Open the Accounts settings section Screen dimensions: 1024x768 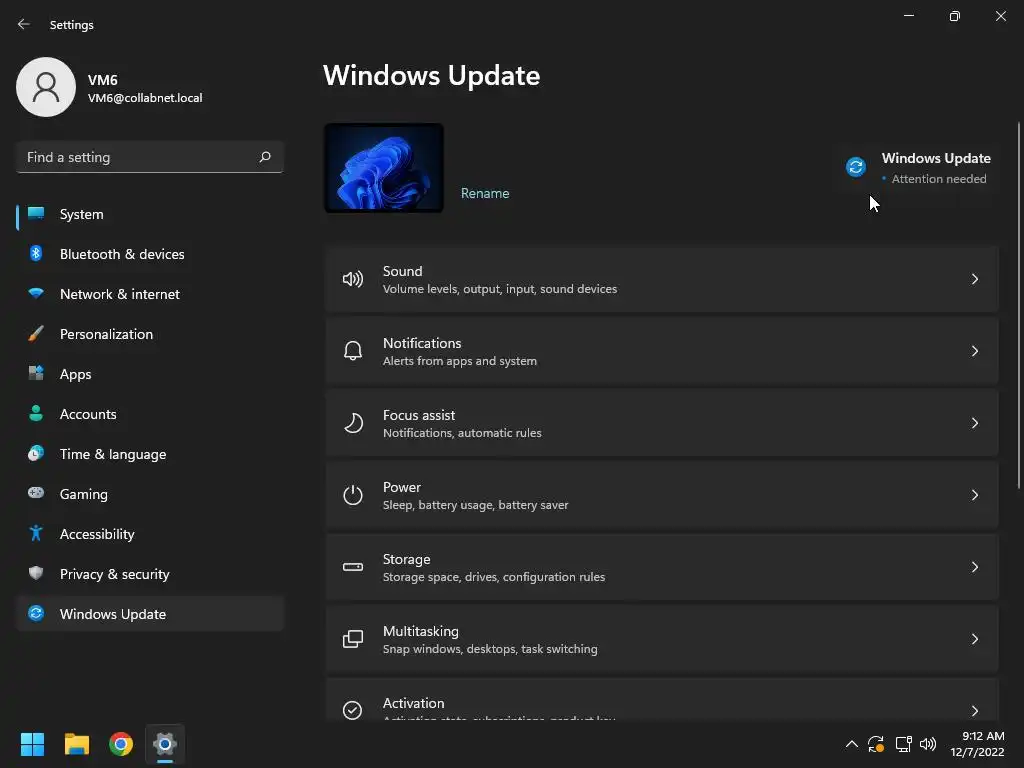coord(150,414)
